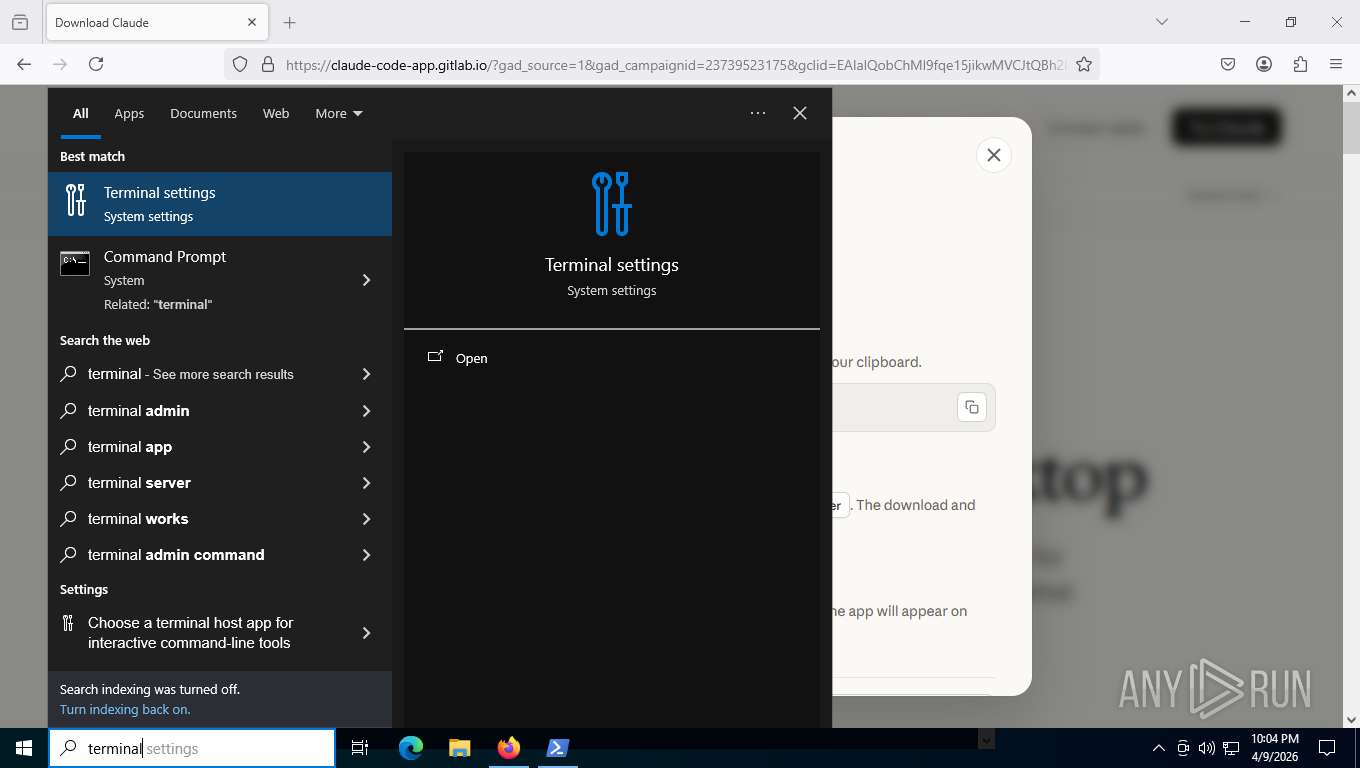Image resolution: width=1360 pixels, height=768 pixels.
Task: Open the Firefox tracking protection shield
Action: click(x=240, y=64)
